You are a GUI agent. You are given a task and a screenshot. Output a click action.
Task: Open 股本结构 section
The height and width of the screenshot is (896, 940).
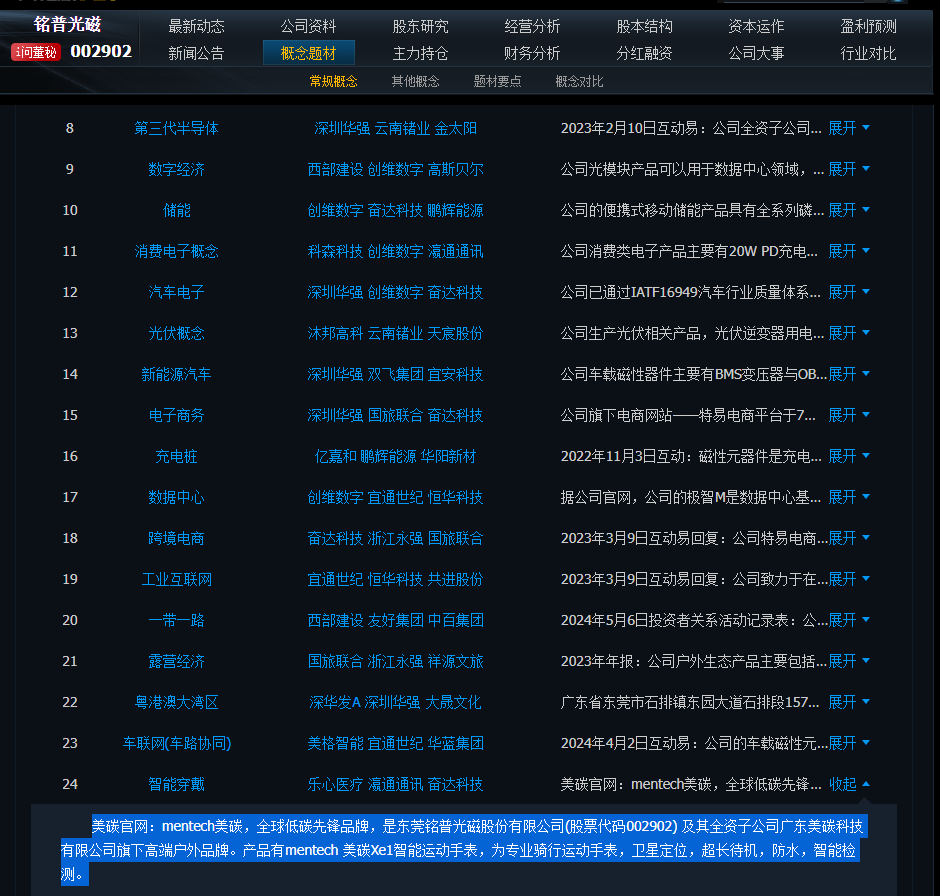point(644,26)
